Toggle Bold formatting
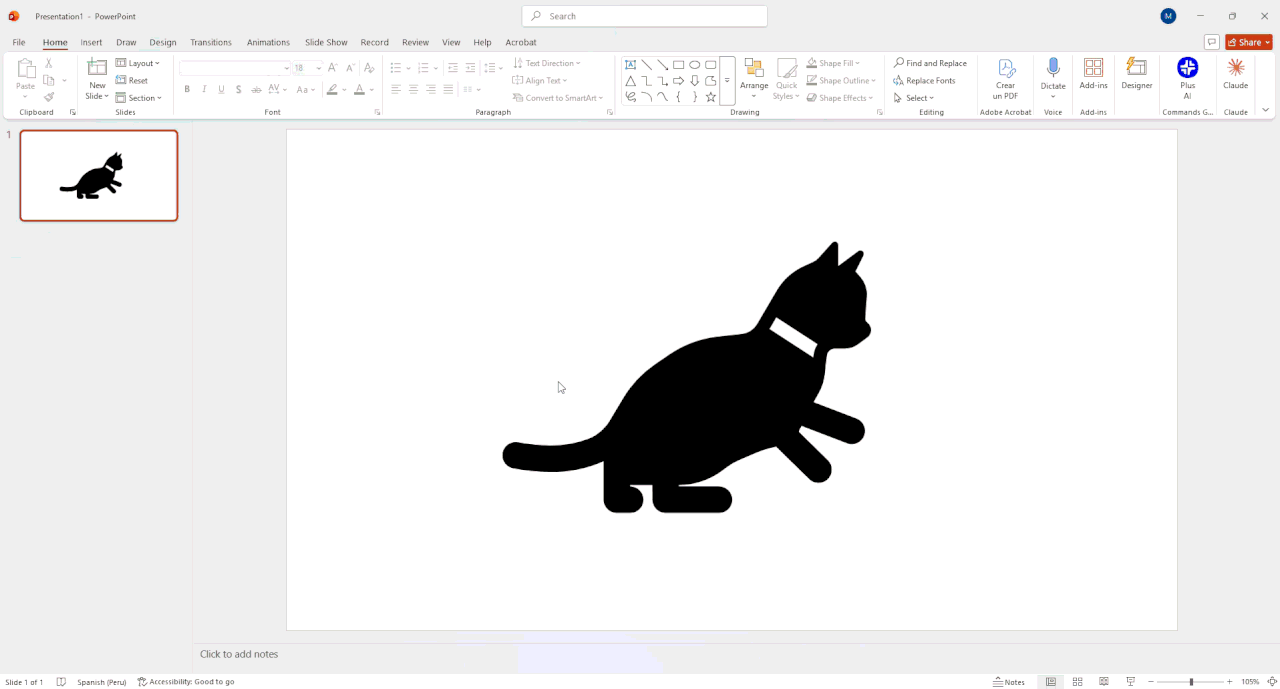 pos(187,89)
